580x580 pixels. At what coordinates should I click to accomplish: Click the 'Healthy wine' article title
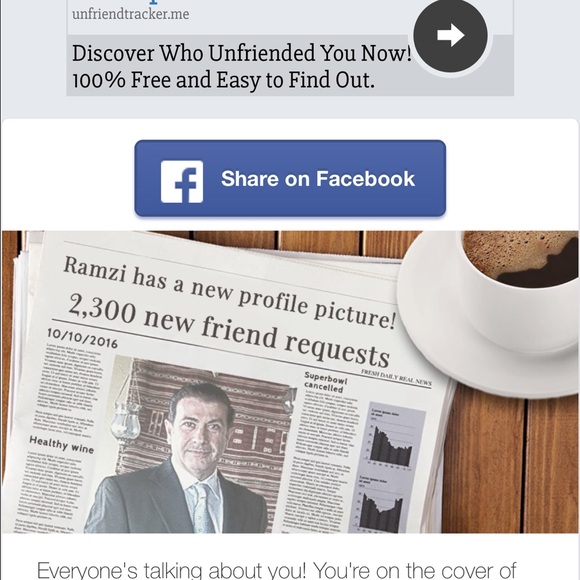point(61,444)
